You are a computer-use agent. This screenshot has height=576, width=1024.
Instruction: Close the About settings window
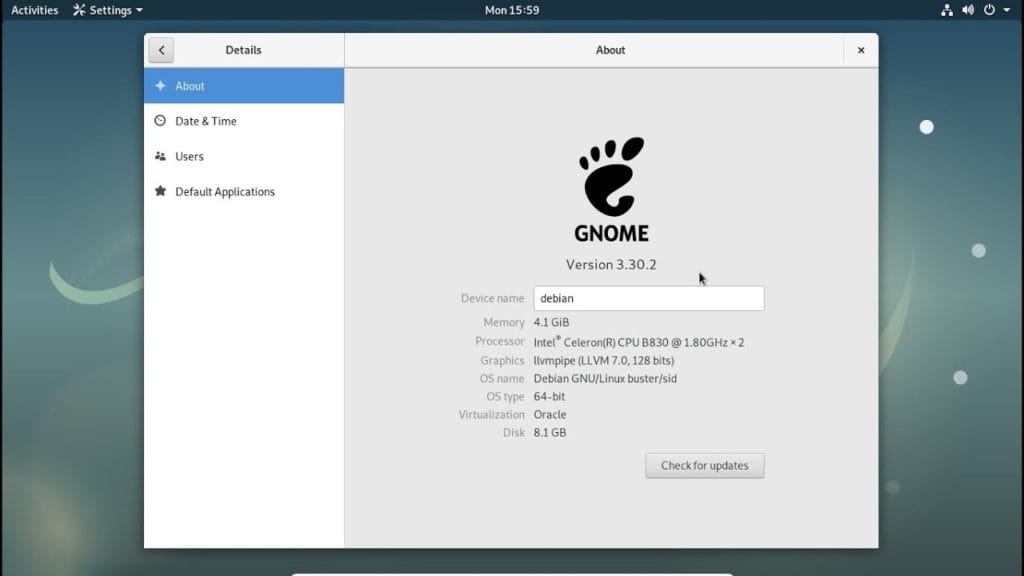861,50
